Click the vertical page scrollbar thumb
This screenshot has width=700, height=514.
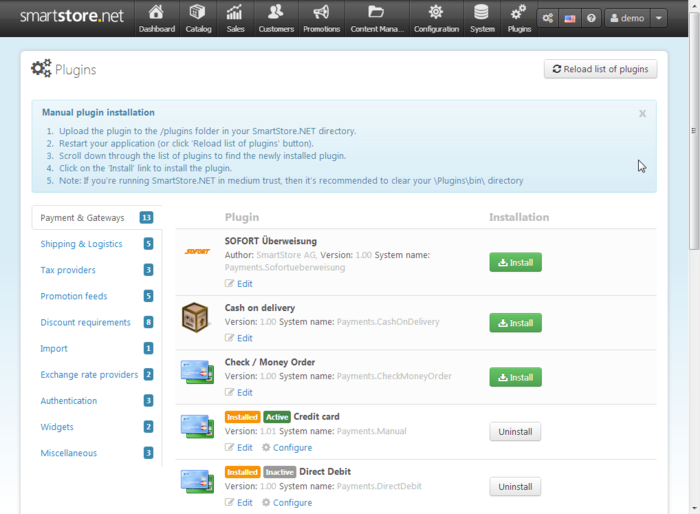[x=694, y=130]
